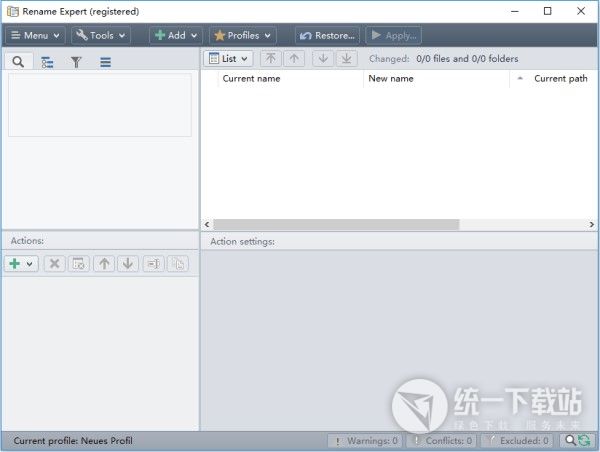Click the right scroll arrow of file list

[592, 224]
